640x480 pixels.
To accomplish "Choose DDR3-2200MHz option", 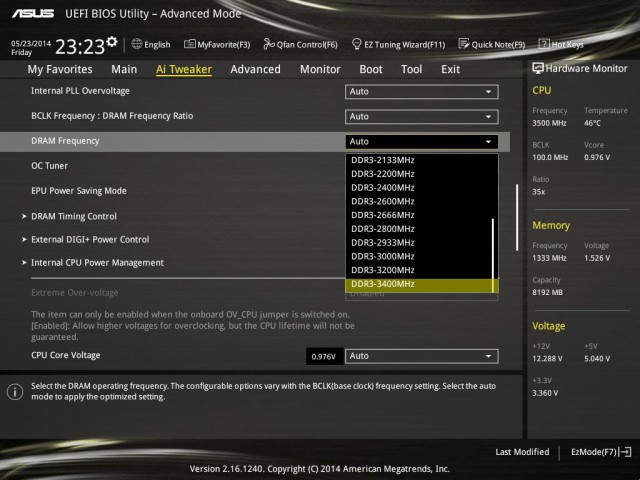I will 419,174.
